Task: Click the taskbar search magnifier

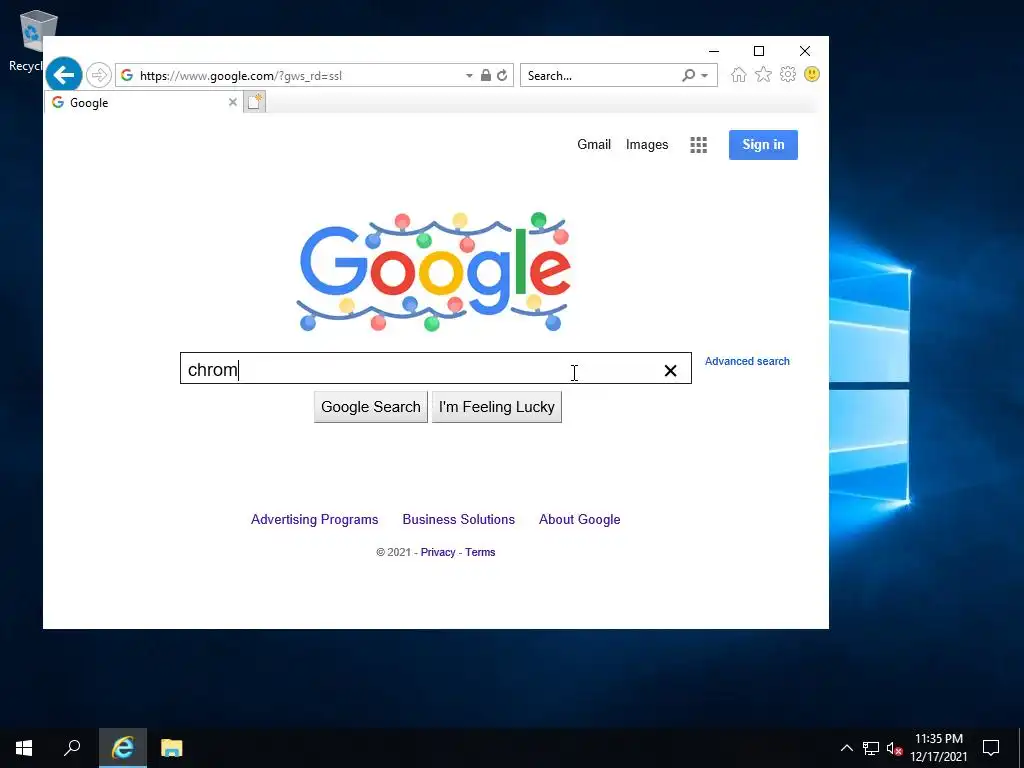Action: pos(72,748)
